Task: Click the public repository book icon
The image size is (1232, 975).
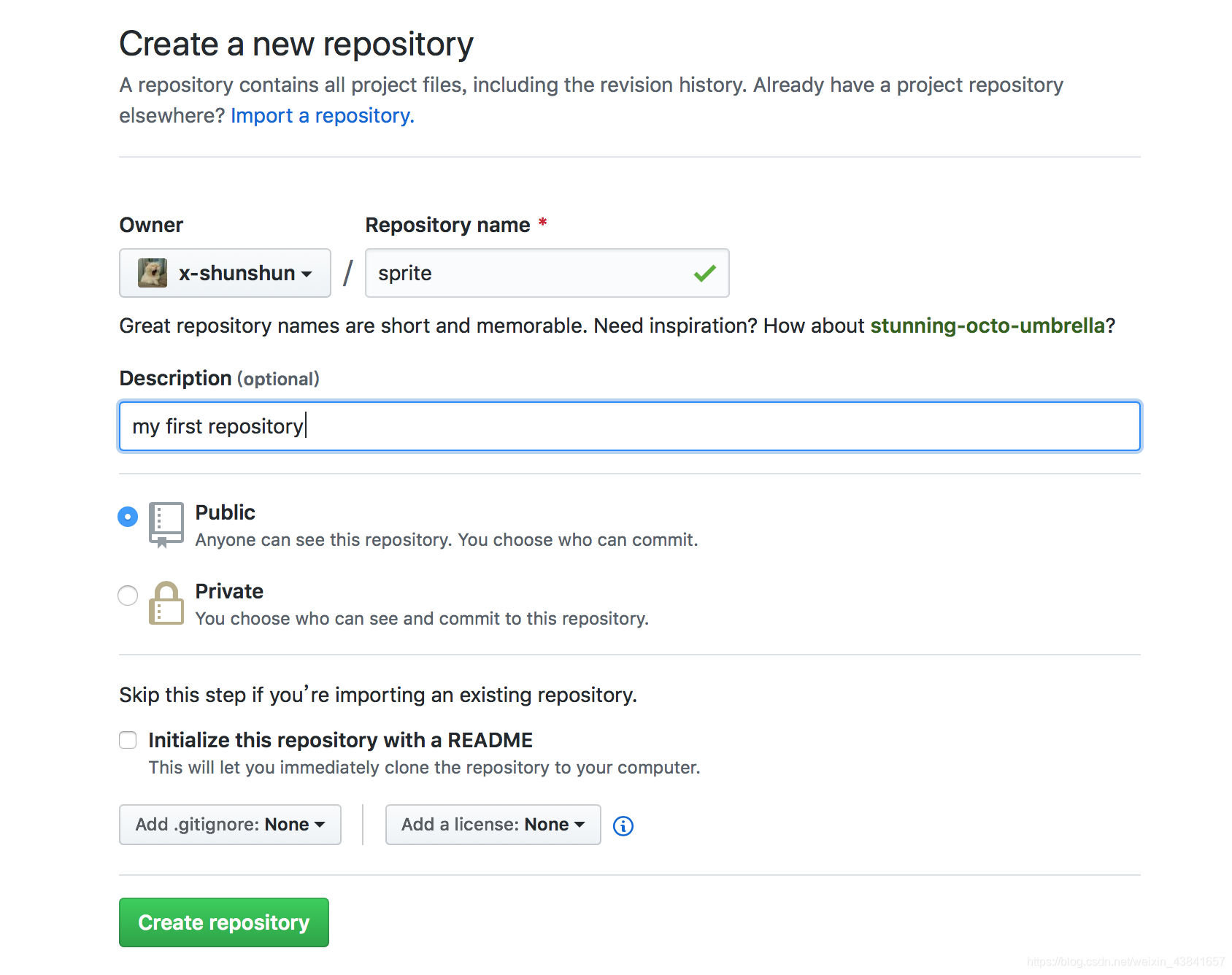Action: pyautogui.click(x=166, y=525)
